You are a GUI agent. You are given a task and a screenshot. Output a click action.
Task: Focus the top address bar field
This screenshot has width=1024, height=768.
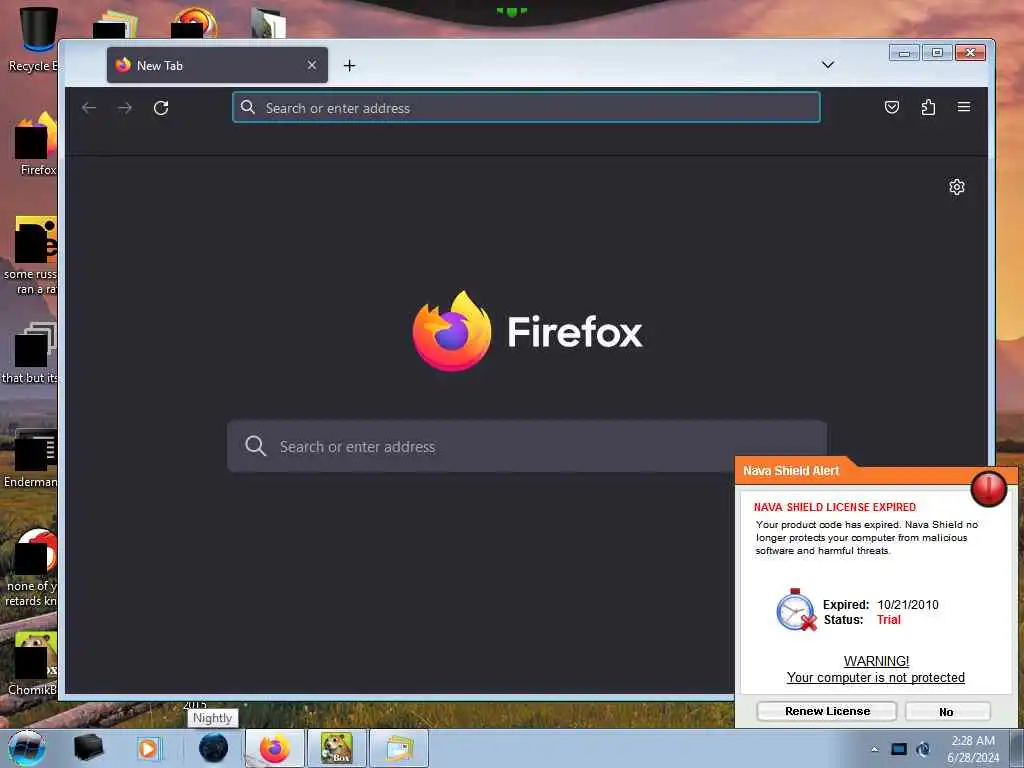point(526,108)
